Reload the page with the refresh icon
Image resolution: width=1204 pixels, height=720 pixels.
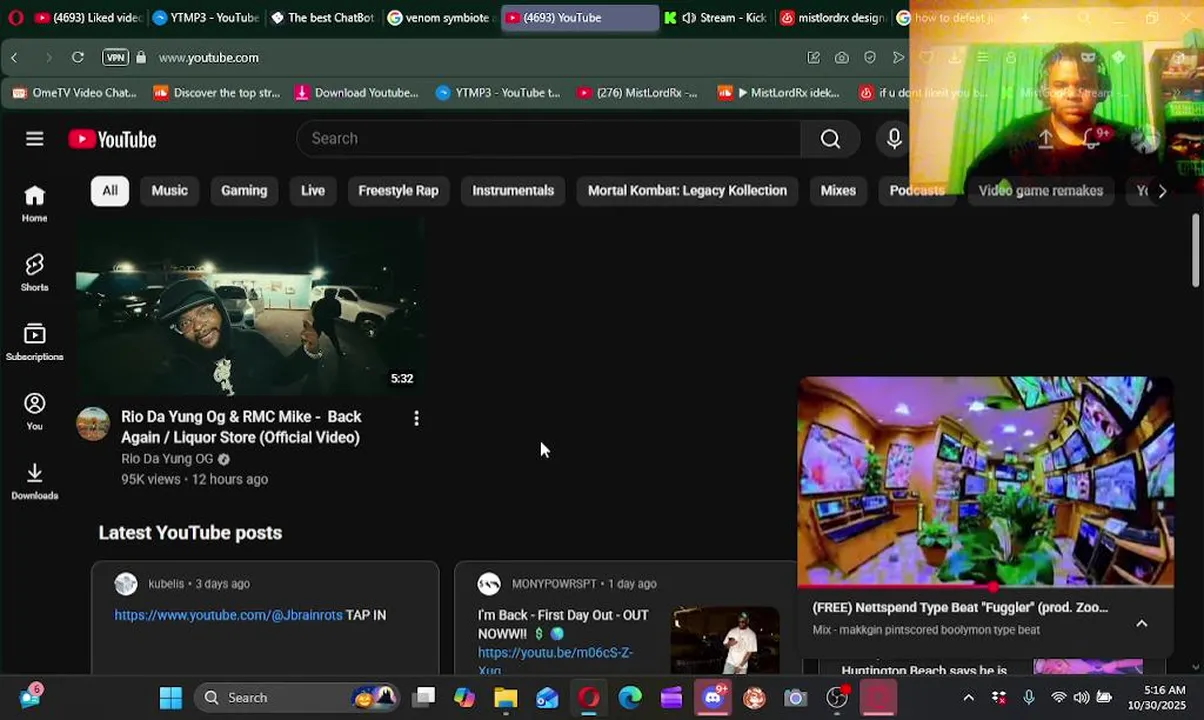coord(77,57)
